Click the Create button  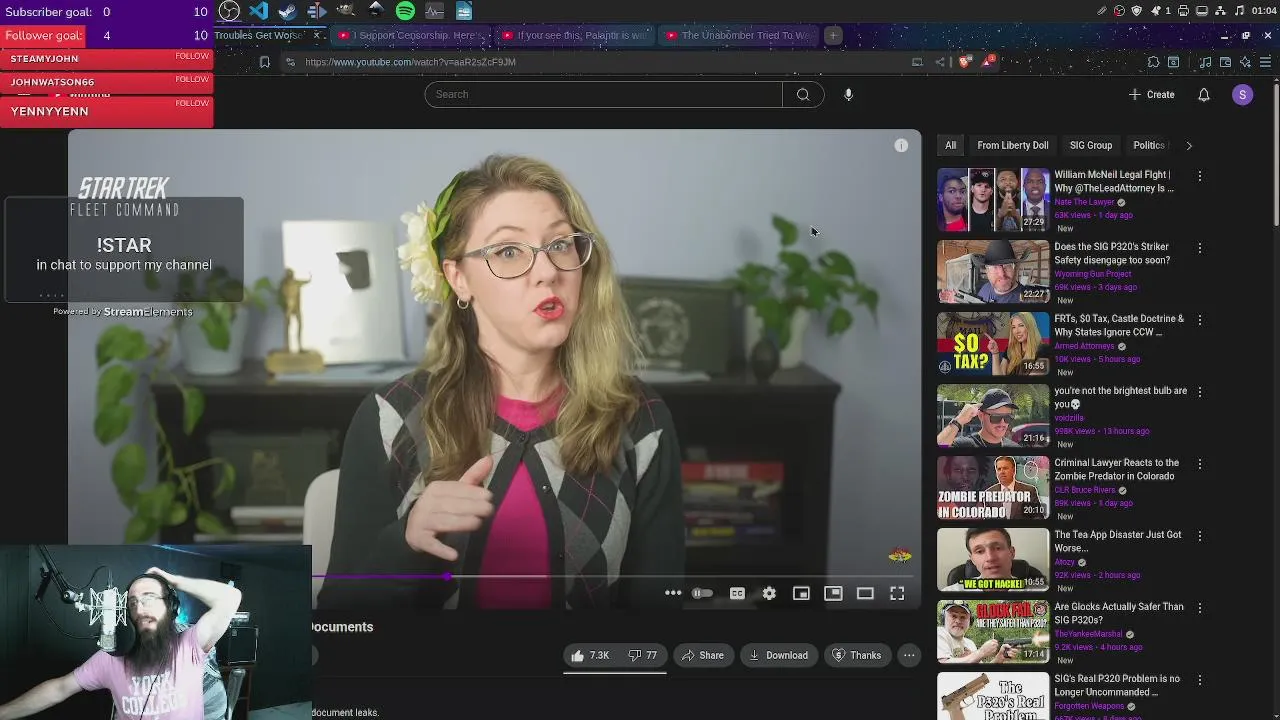click(1151, 94)
